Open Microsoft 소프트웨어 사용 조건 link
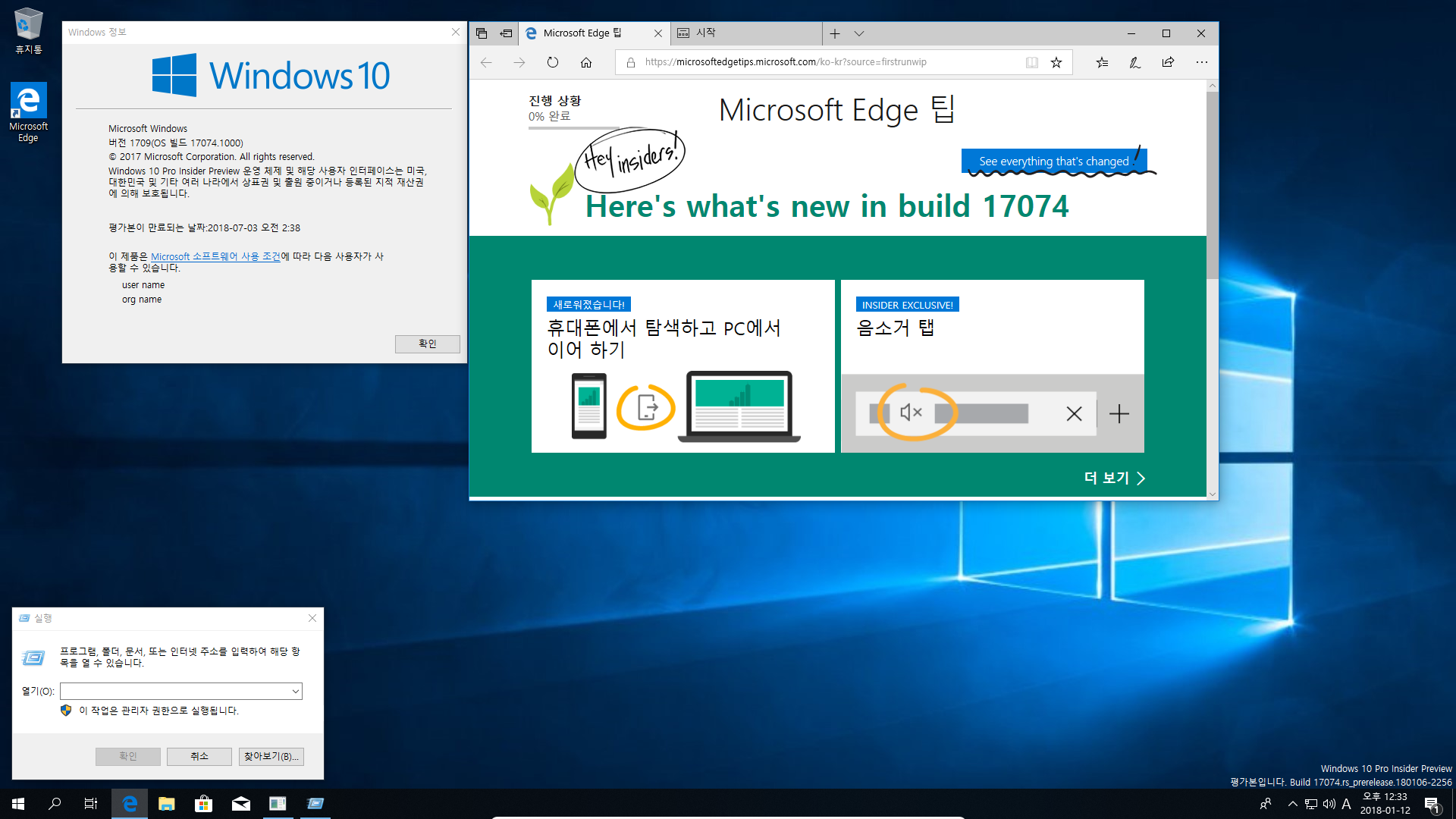 pos(215,256)
